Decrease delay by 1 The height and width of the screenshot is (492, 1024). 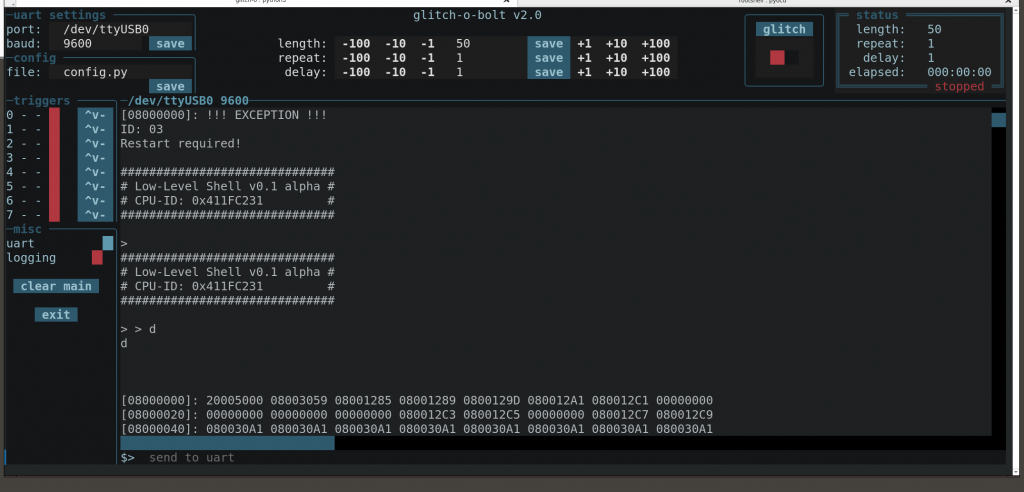[427, 72]
